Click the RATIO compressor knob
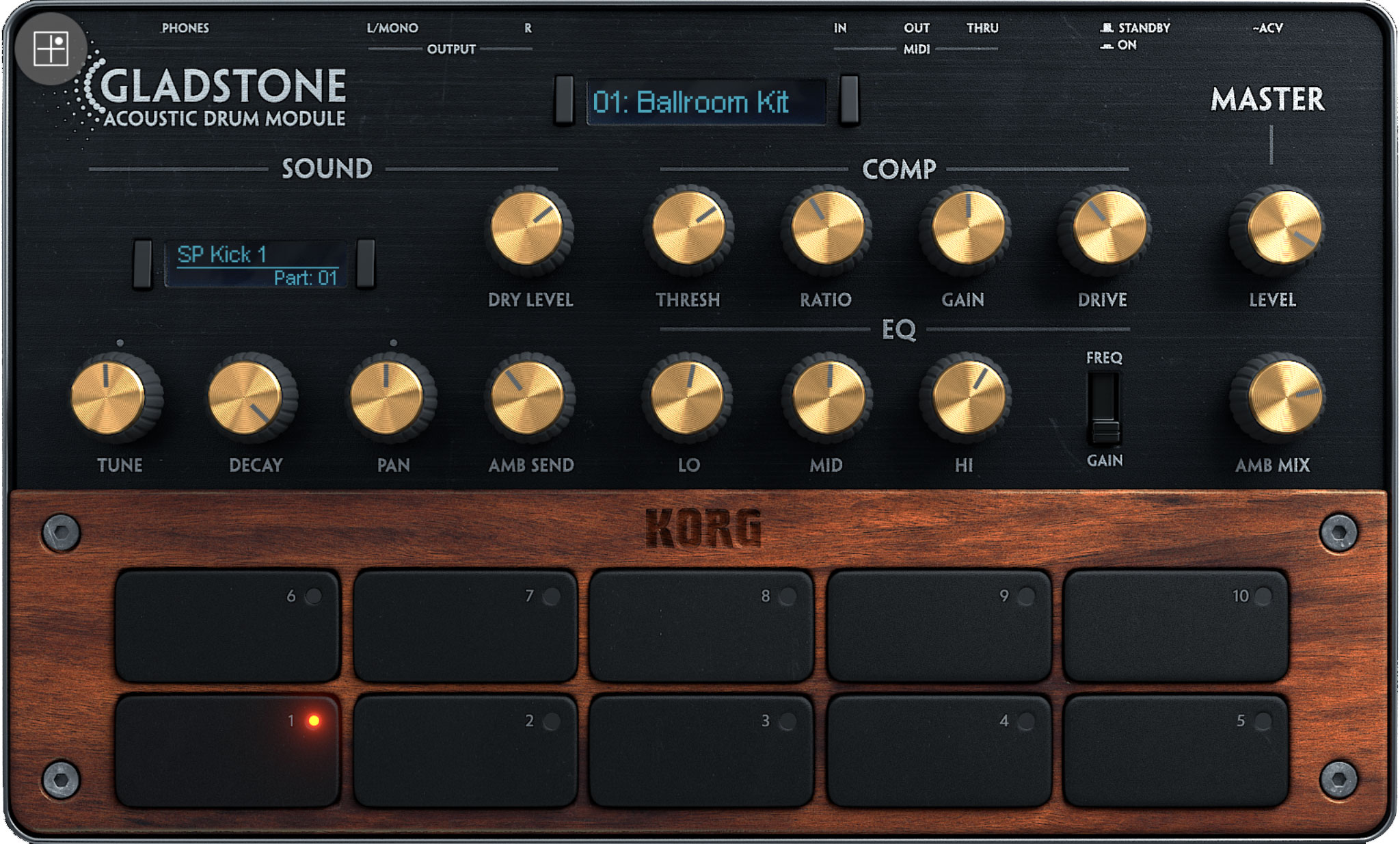 827,229
